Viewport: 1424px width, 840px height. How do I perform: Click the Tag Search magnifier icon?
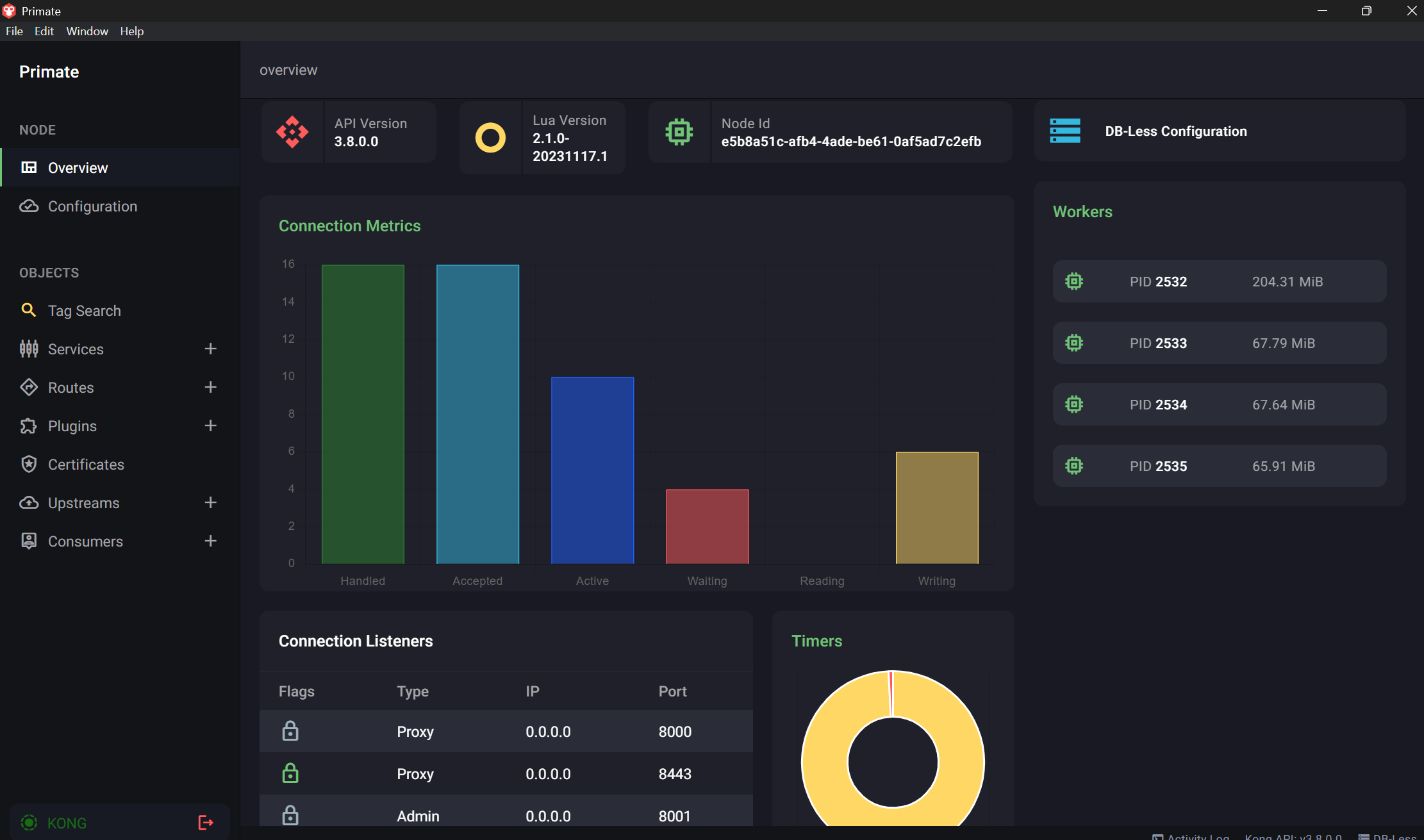28,310
